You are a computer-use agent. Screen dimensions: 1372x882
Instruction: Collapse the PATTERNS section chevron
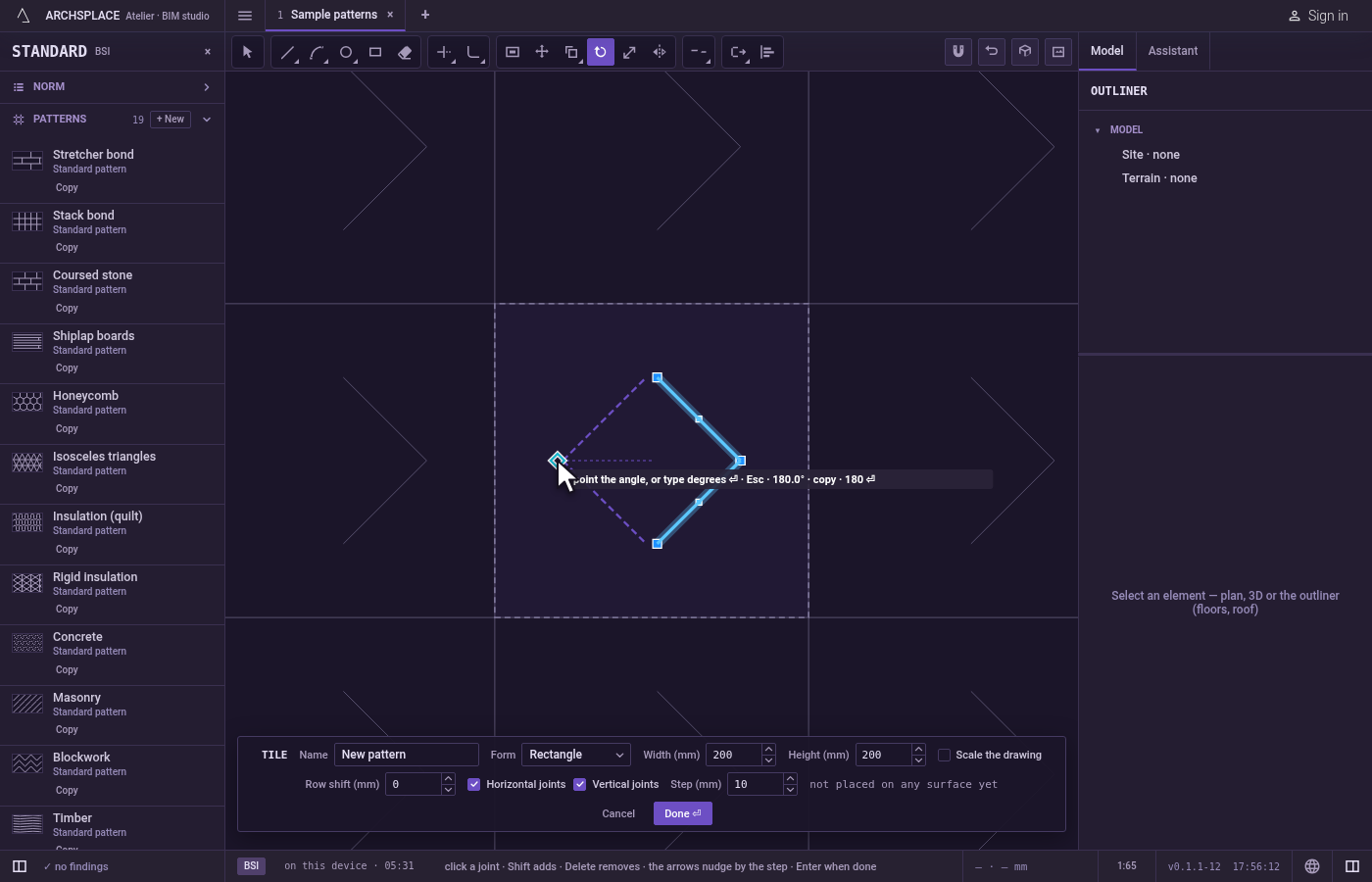[207, 120]
